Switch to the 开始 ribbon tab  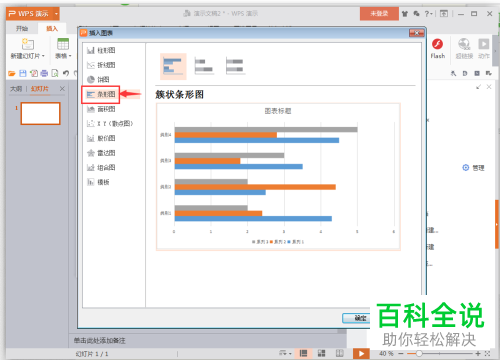[x=22, y=29]
